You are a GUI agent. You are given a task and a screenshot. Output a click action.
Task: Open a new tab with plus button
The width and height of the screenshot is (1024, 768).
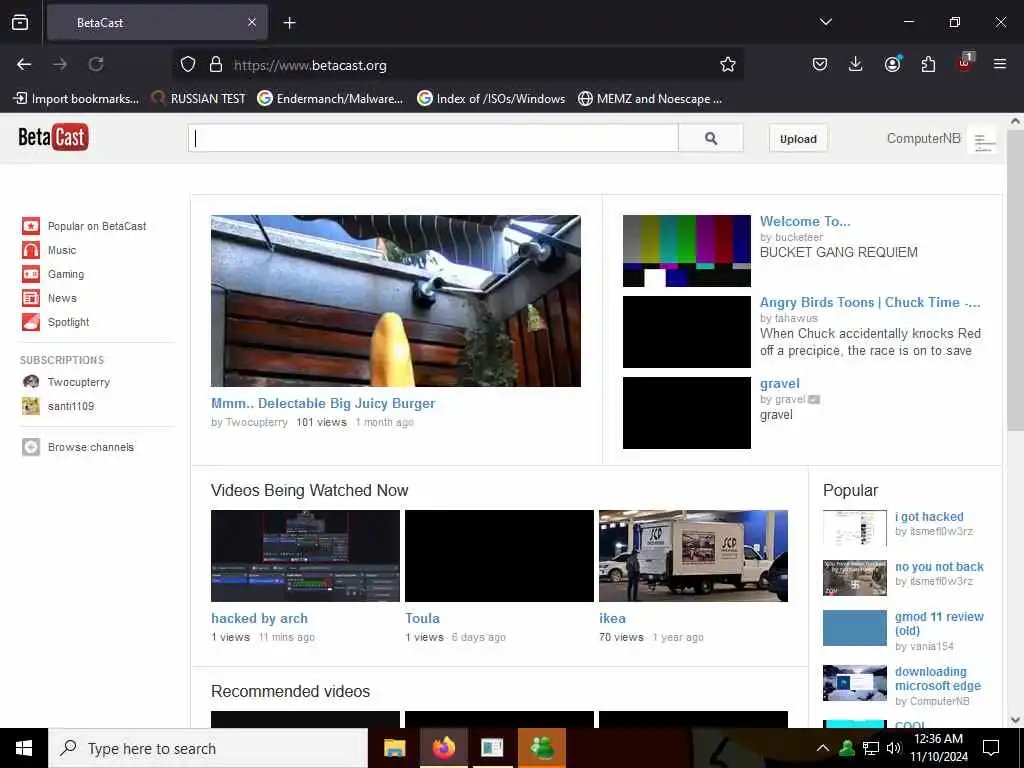[289, 23]
